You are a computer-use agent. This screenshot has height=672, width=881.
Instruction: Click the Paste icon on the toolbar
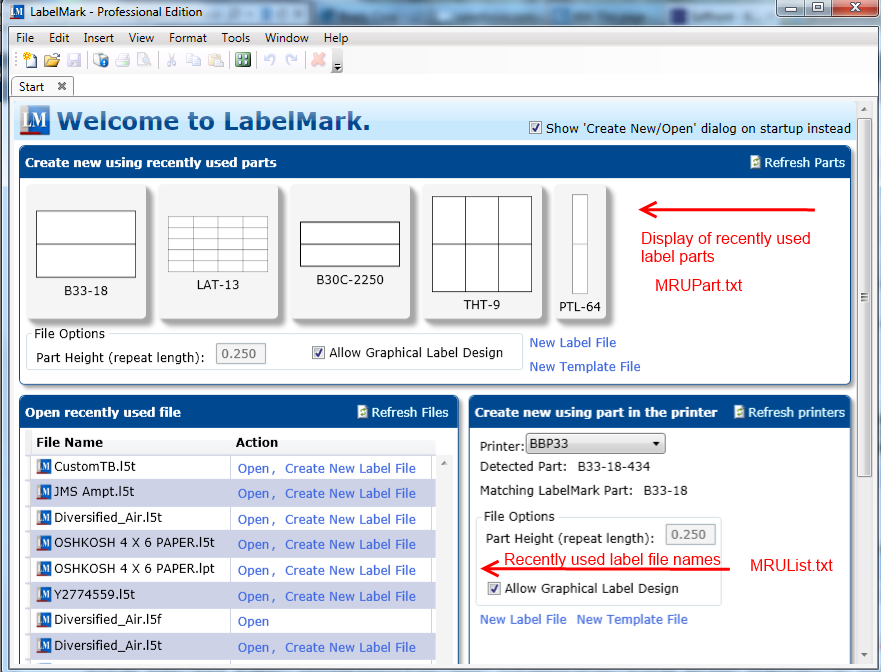[215, 60]
